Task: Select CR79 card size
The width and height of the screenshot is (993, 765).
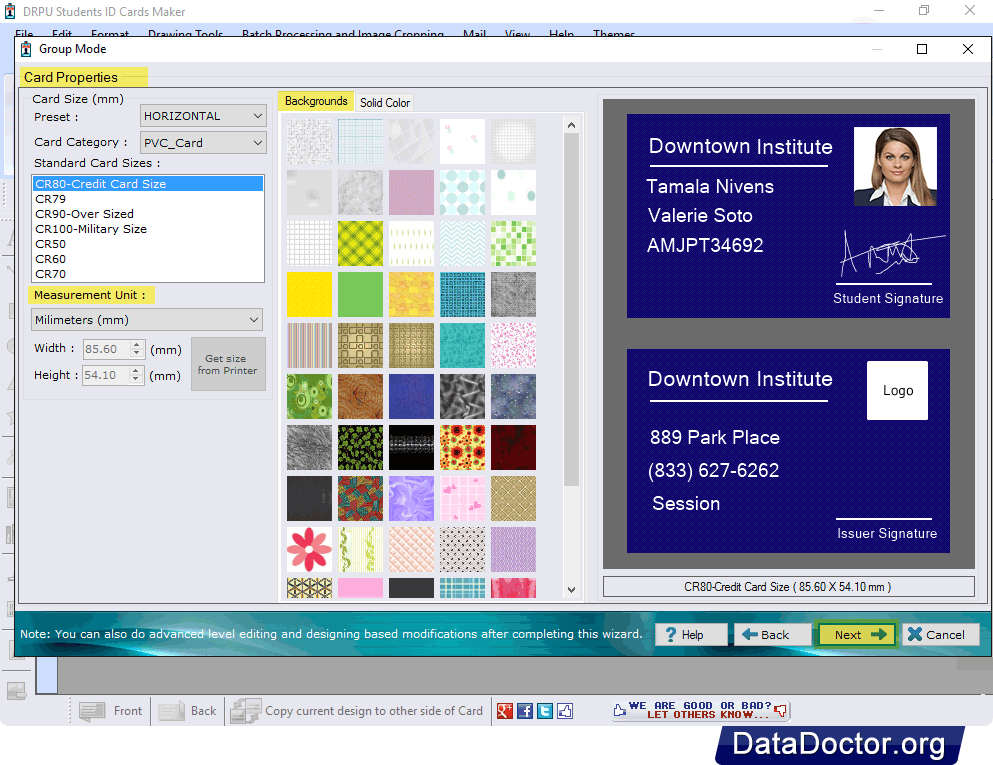Action: [x=148, y=199]
